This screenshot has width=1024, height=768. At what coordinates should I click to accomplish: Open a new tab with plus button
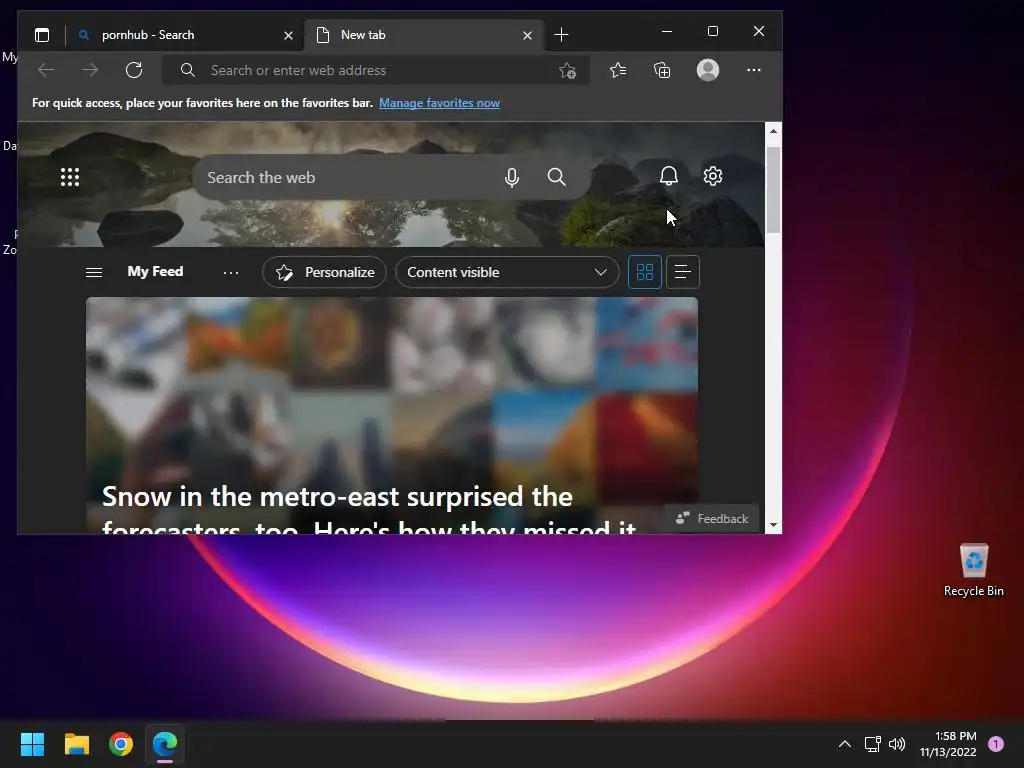point(561,35)
